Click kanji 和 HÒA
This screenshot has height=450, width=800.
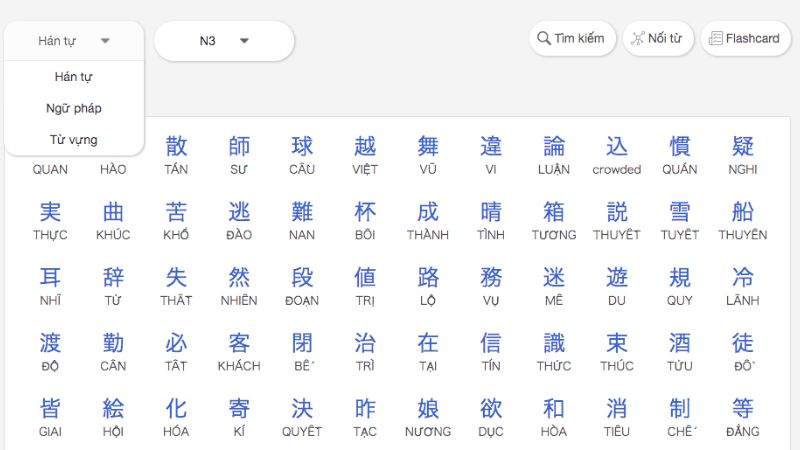click(x=554, y=417)
